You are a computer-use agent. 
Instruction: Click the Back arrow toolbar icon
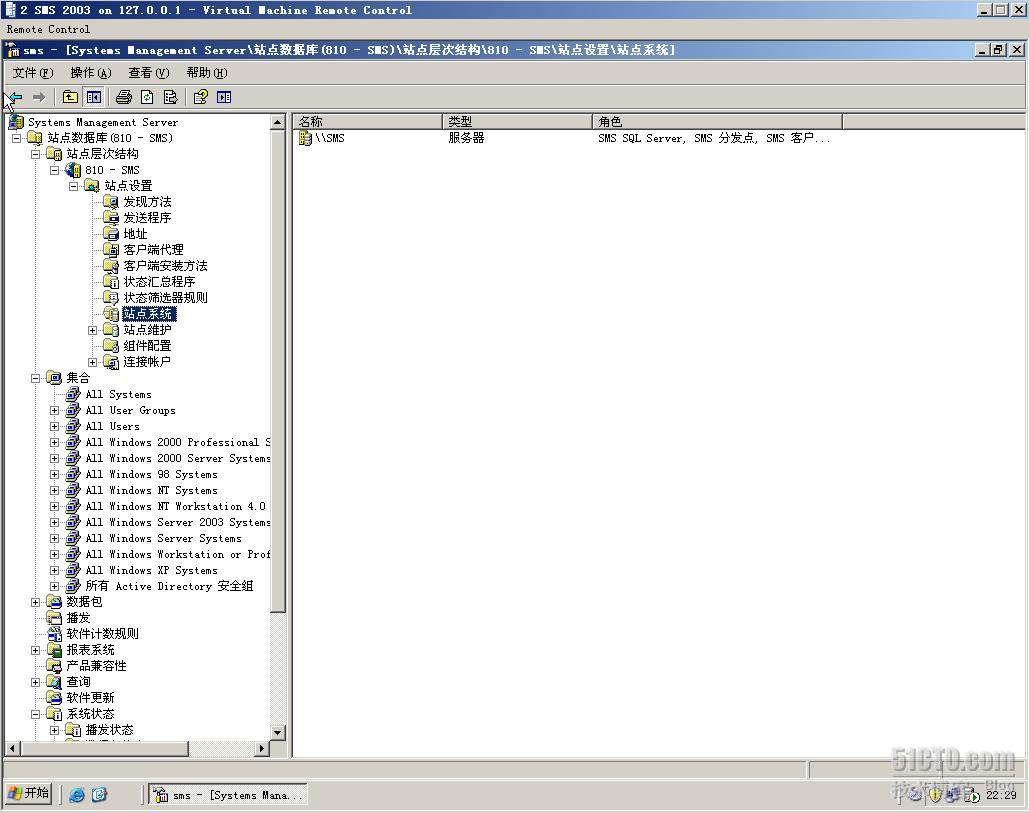[16, 97]
